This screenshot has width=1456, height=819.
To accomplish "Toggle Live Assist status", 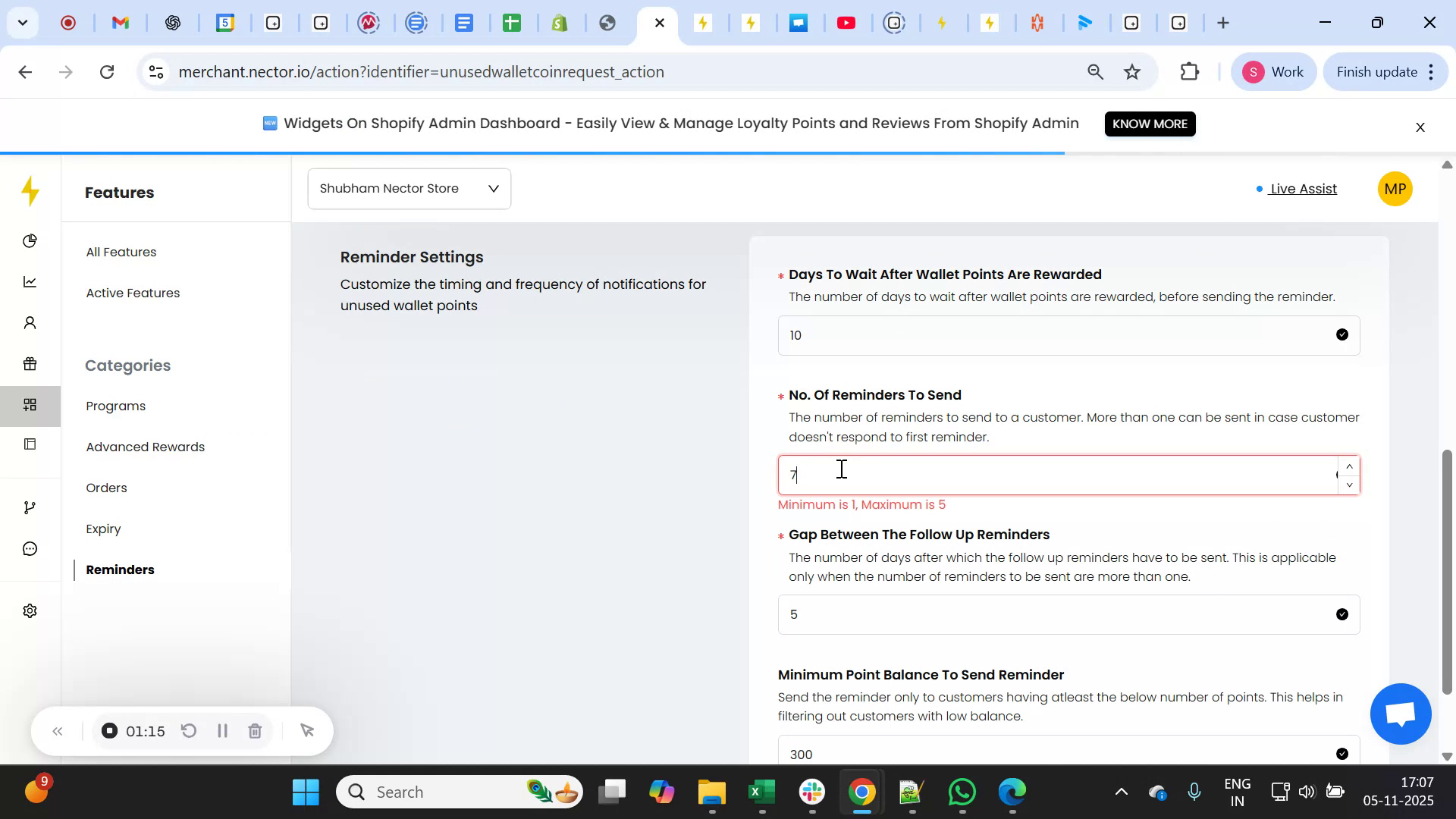I will pos(1302,189).
